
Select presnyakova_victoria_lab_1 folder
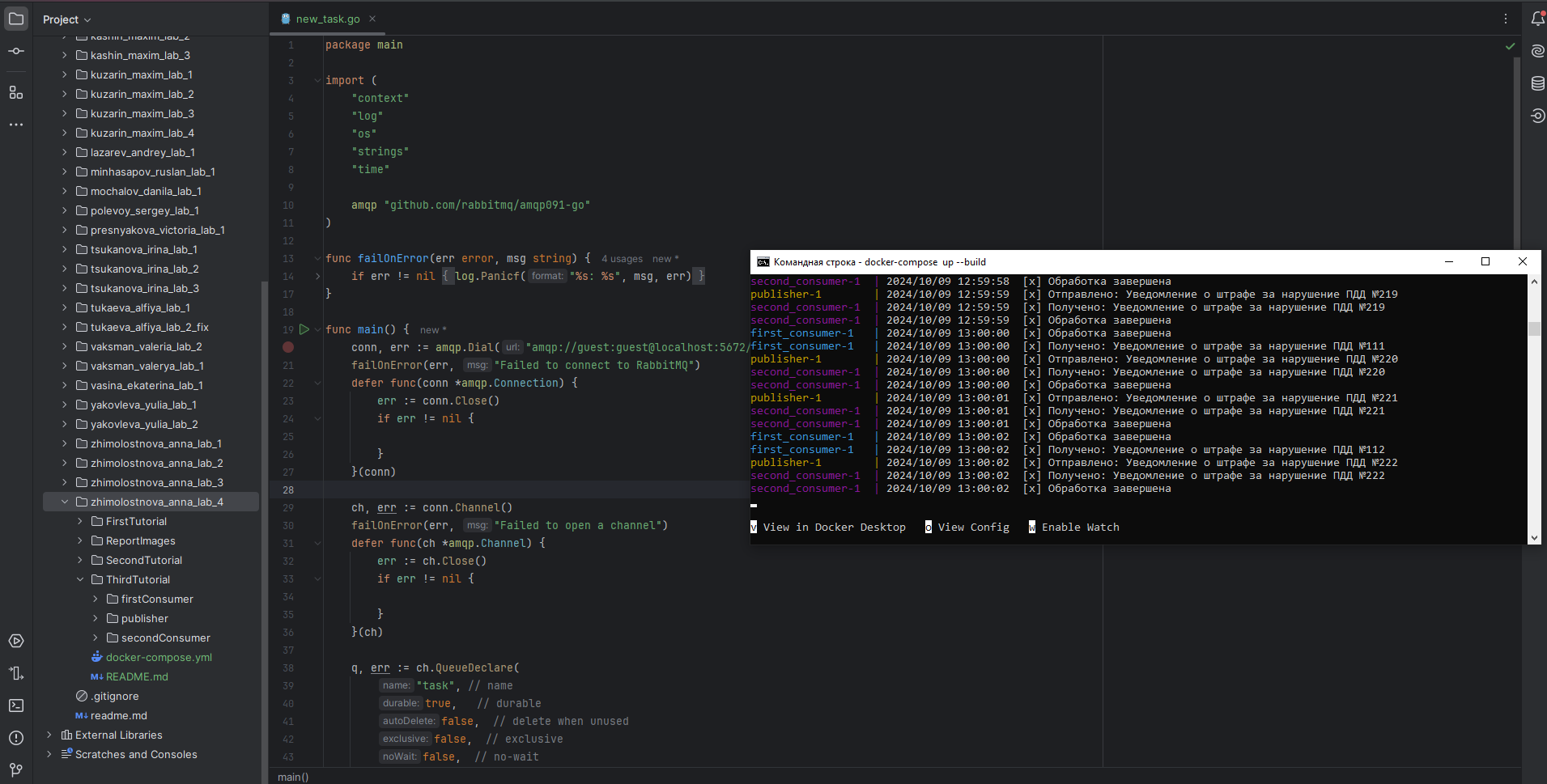click(x=151, y=230)
